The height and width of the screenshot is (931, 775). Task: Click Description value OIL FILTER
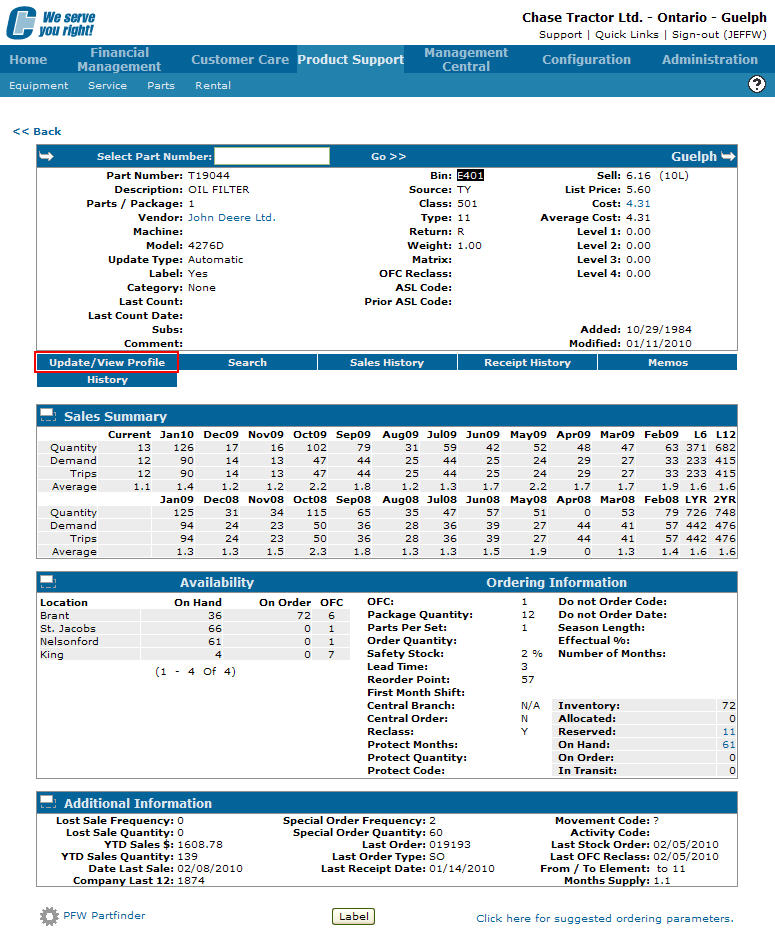point(219,189)
